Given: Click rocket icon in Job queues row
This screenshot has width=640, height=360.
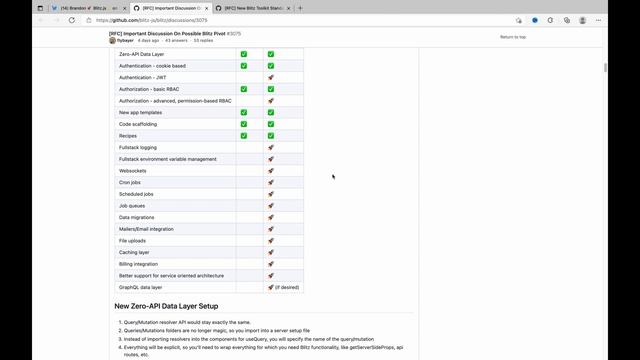Looking at the screenshot, I should (271, 206).
